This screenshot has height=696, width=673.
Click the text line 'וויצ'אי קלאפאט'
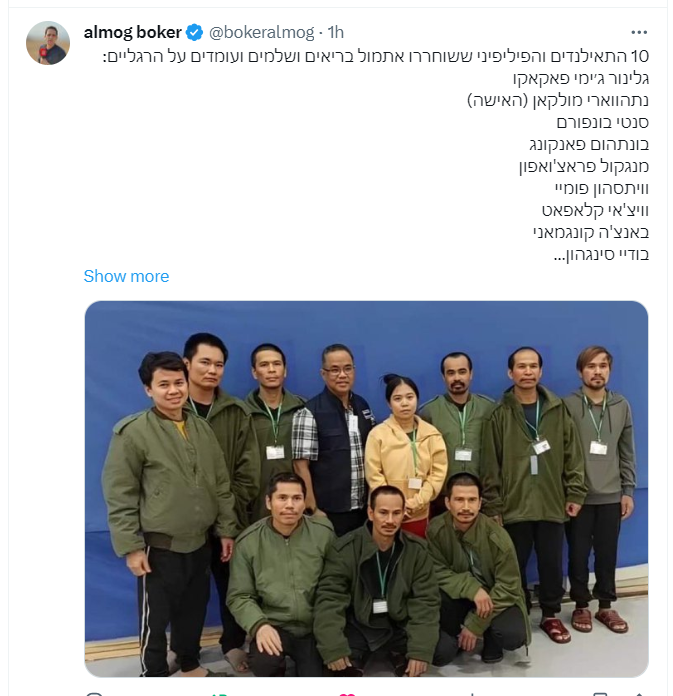(x=595, y=210)
